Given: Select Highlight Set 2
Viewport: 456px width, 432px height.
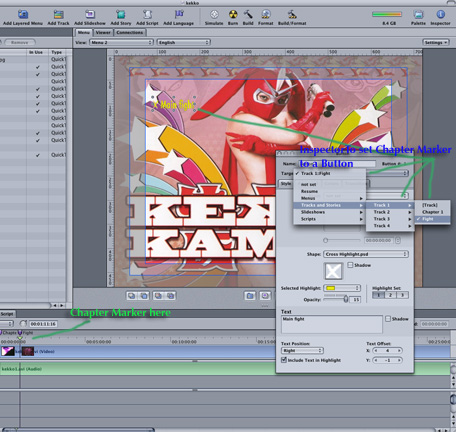Looking at the screenshot, I should [391, 295].
